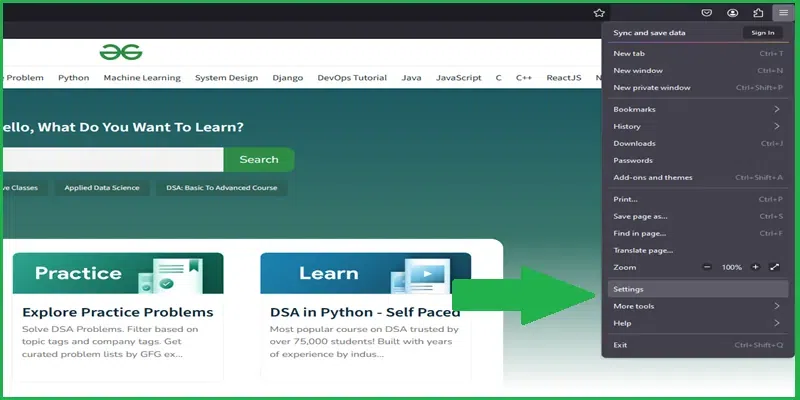Image resolution: width=800 pixels, height=400 pixels.
Task: Open the C nav link
Action: (498, 78)
